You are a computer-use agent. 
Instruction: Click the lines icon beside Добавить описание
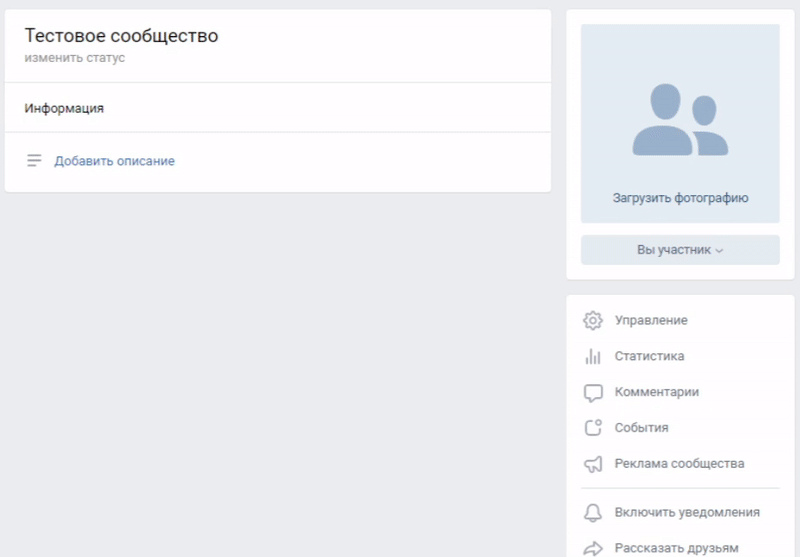point(35,161)
